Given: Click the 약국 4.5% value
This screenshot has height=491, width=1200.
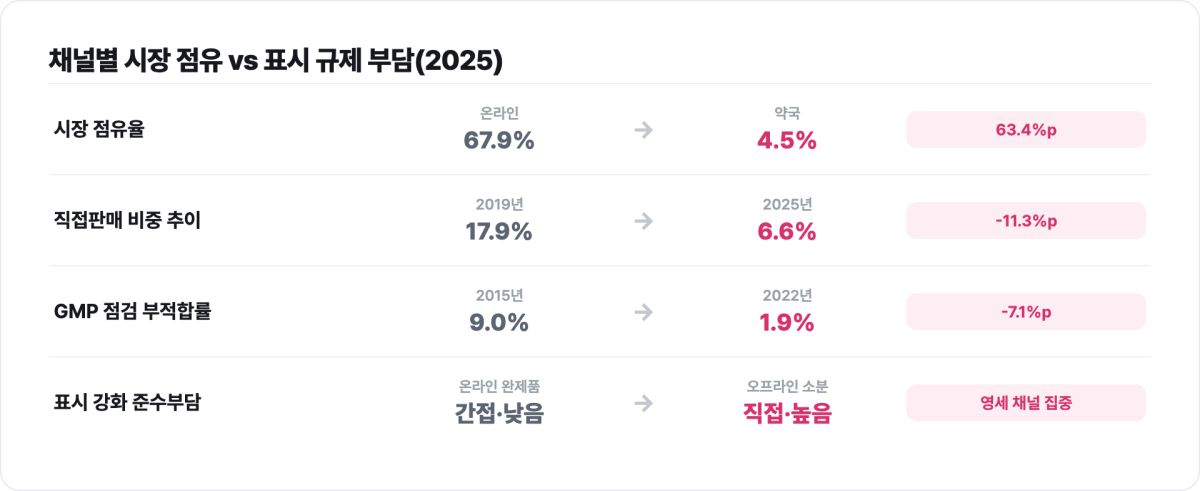Looking at the screenshot, I should click(787, 140).
